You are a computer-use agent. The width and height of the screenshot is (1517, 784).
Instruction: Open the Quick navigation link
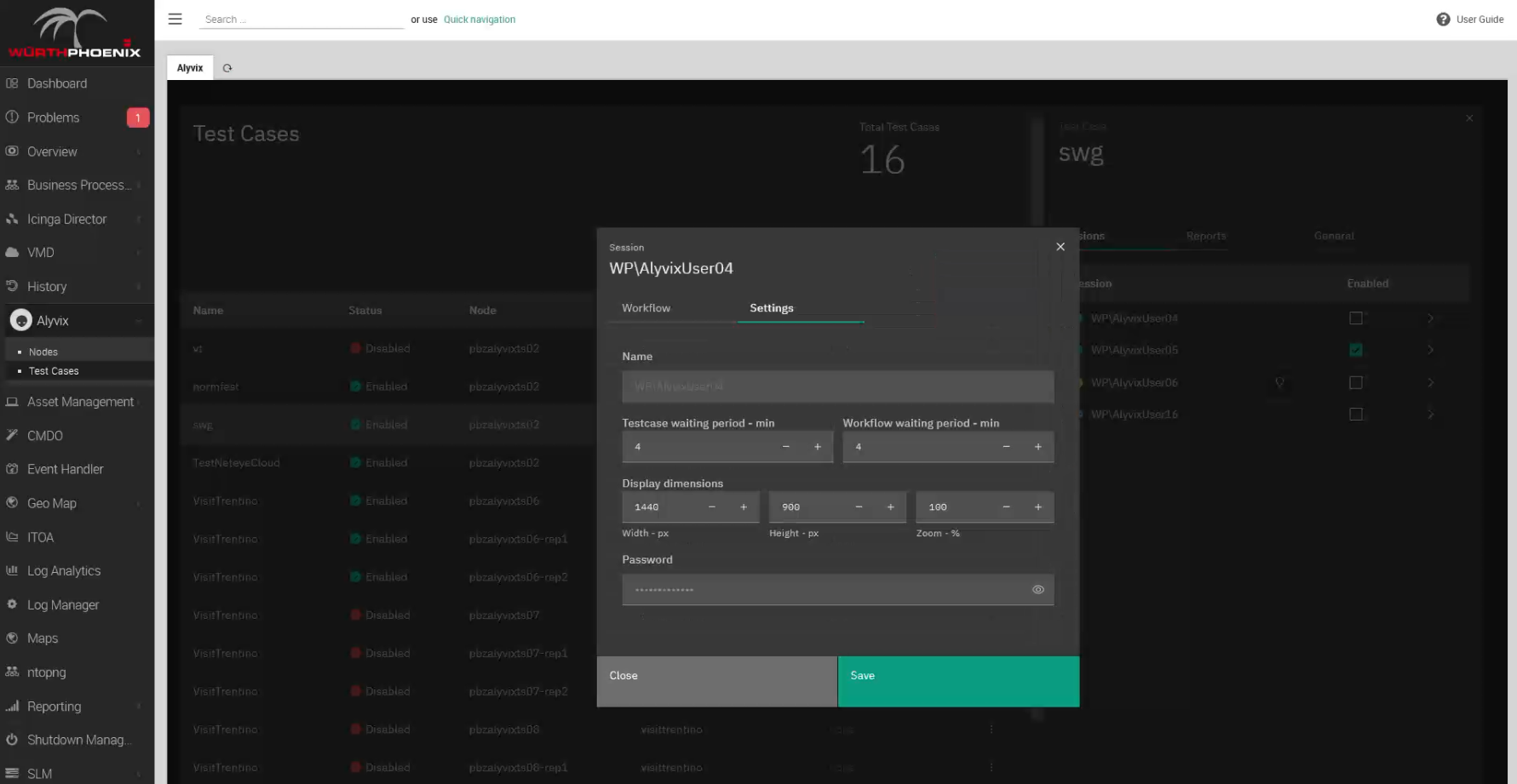480,20
